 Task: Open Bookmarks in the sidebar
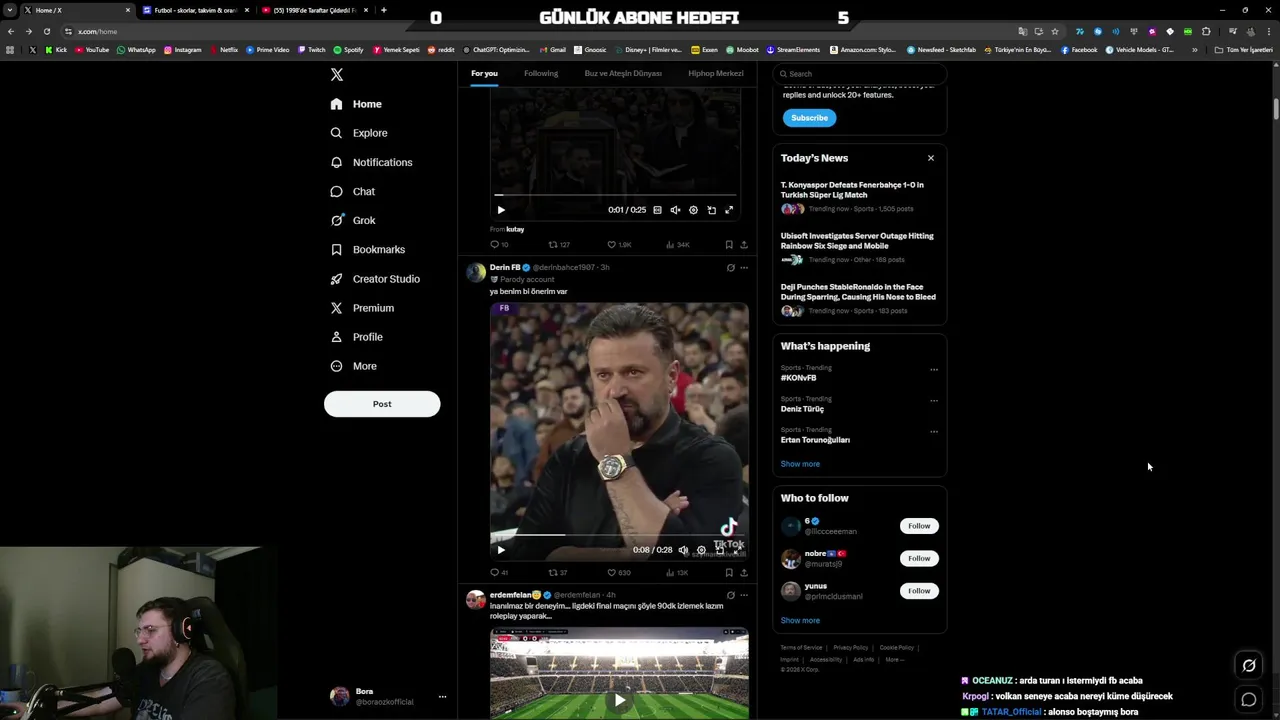(368, 249)
